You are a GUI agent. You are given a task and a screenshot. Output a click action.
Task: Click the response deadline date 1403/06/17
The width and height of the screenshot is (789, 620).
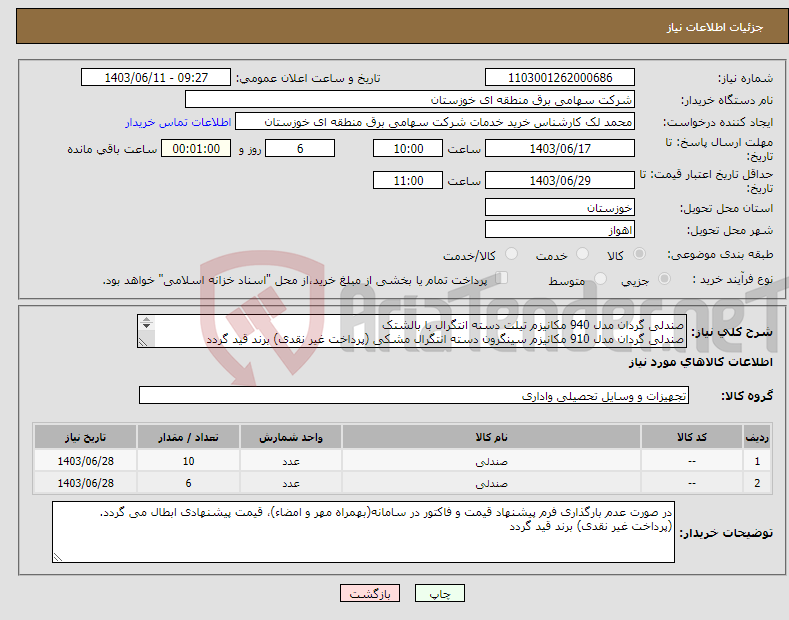(x=560, y=148)
